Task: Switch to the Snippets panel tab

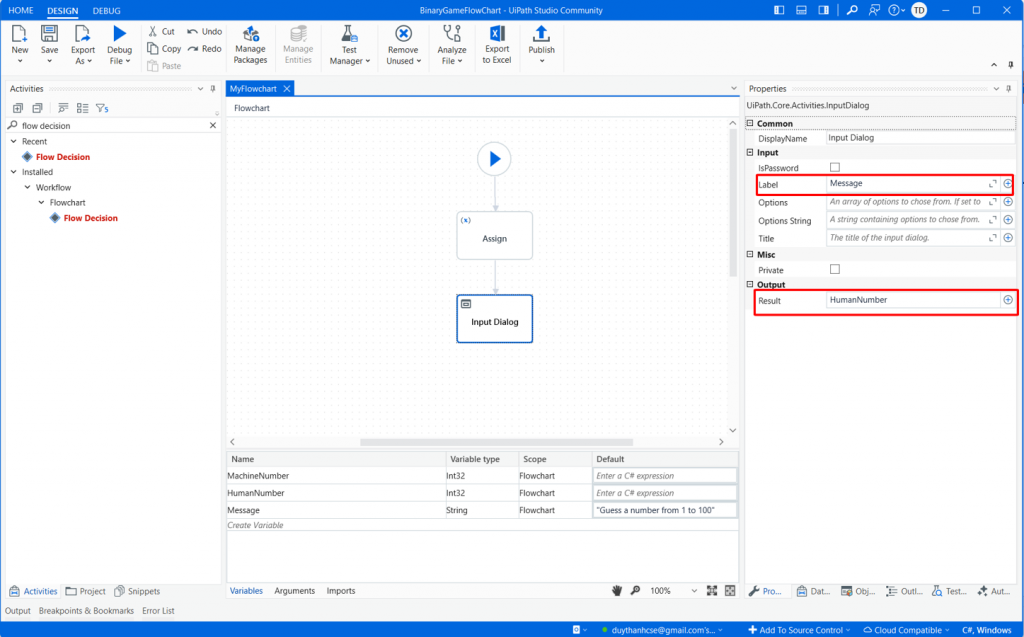Action: point(137,591)
